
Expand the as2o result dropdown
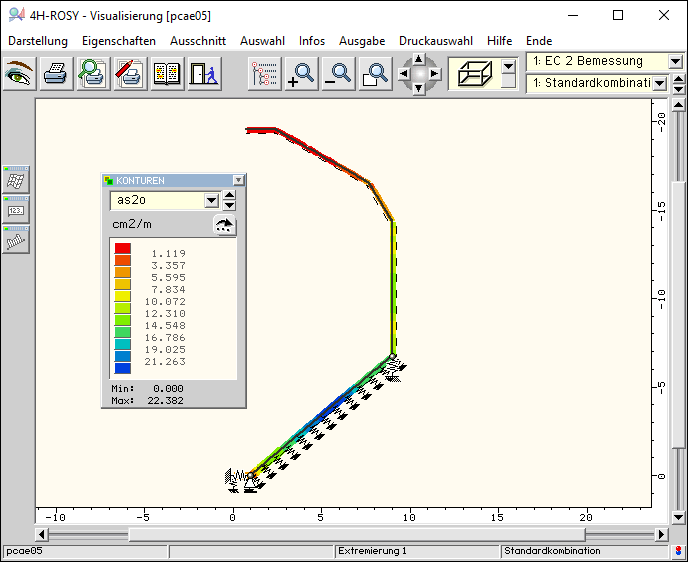click(211, 200)
